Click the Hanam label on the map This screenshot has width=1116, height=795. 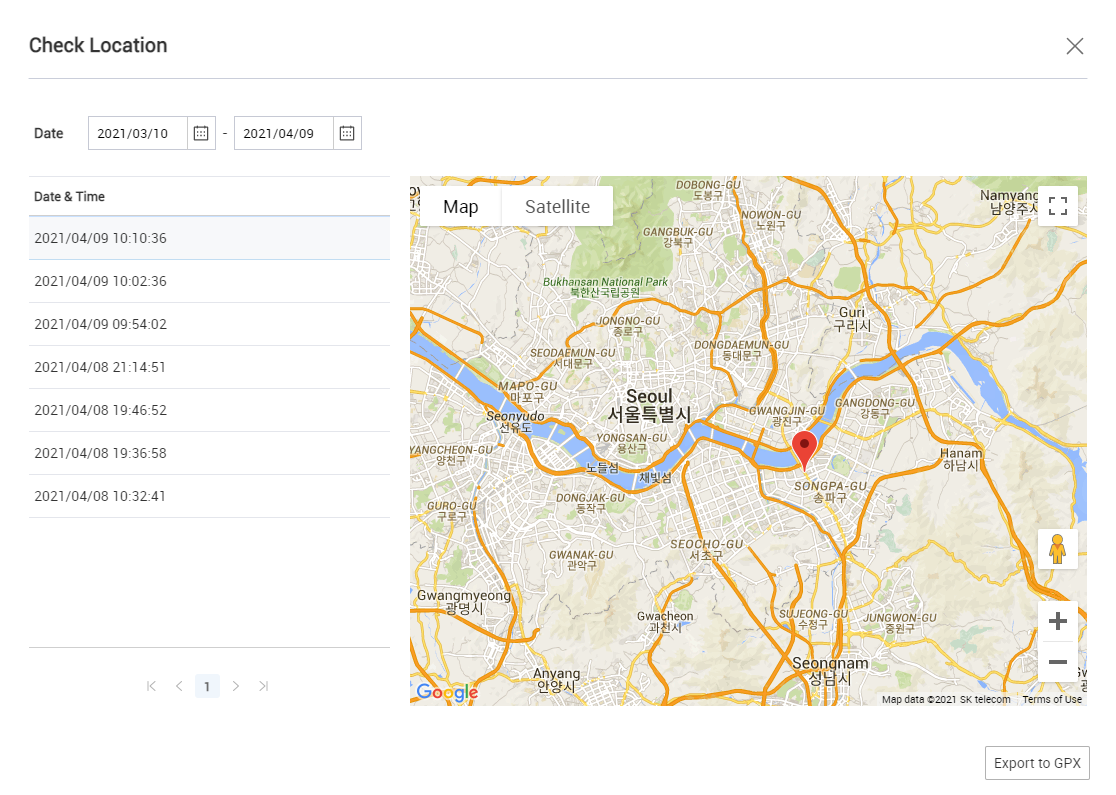pyautogui.click(x=961, y=459)
